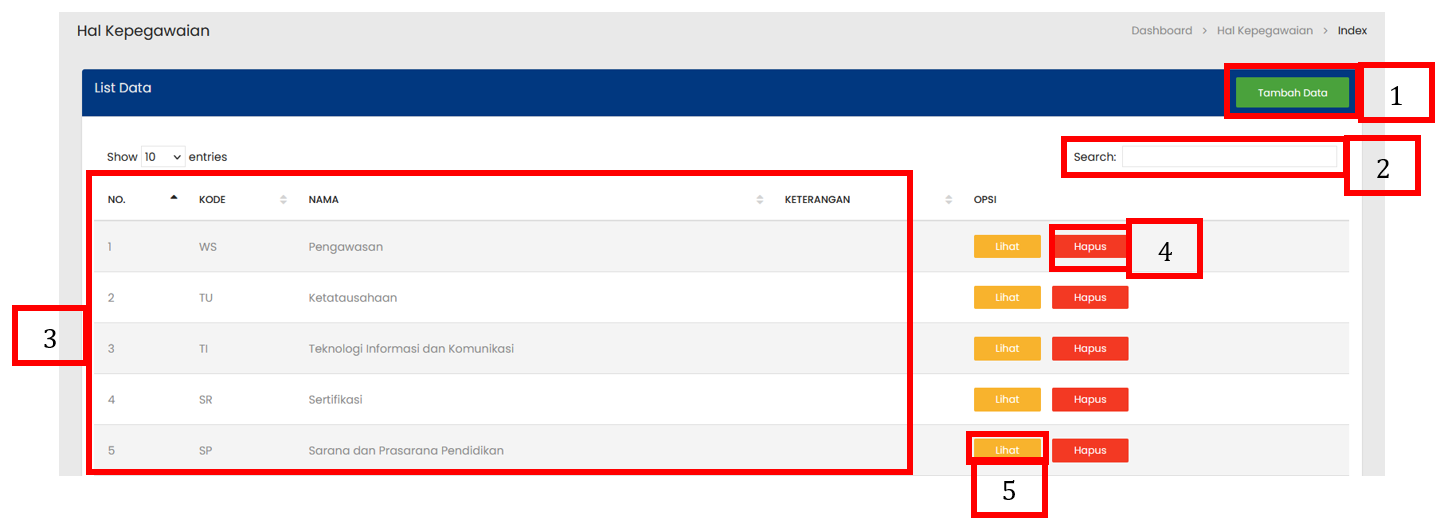View the Pengawasan row with Lihat

pyautogui.click(x=1007, y=247)
